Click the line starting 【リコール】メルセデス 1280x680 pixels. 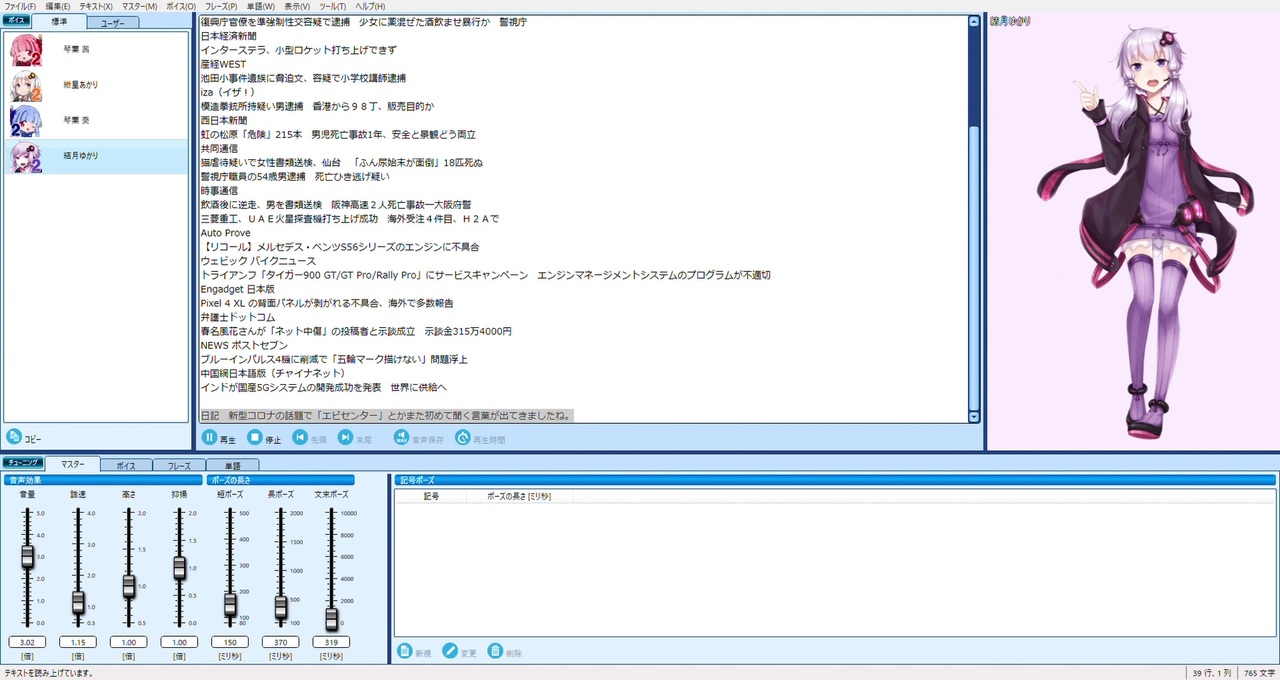340,247
